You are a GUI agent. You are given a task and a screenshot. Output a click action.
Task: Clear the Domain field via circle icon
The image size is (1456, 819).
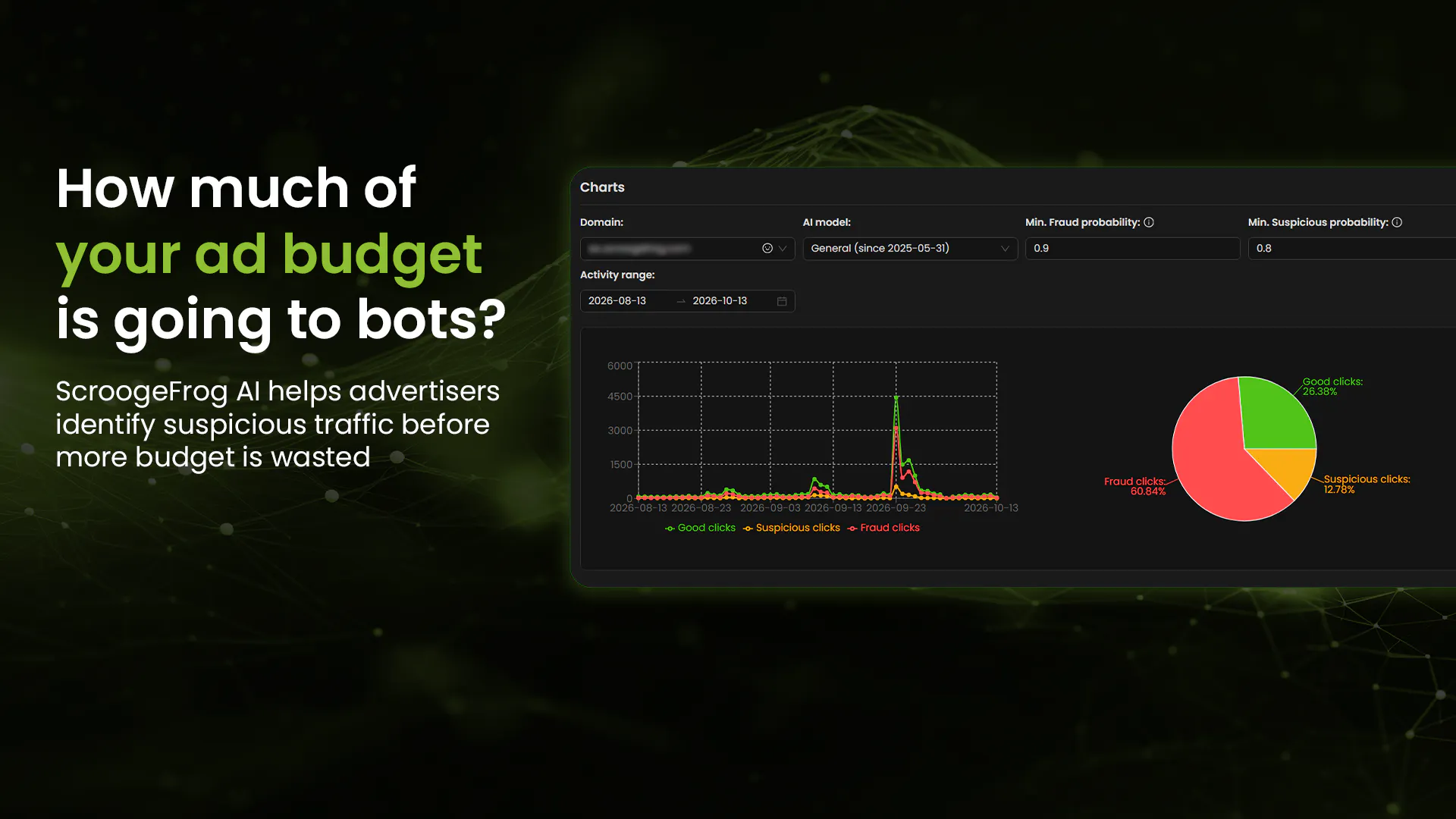pos(767,249)
